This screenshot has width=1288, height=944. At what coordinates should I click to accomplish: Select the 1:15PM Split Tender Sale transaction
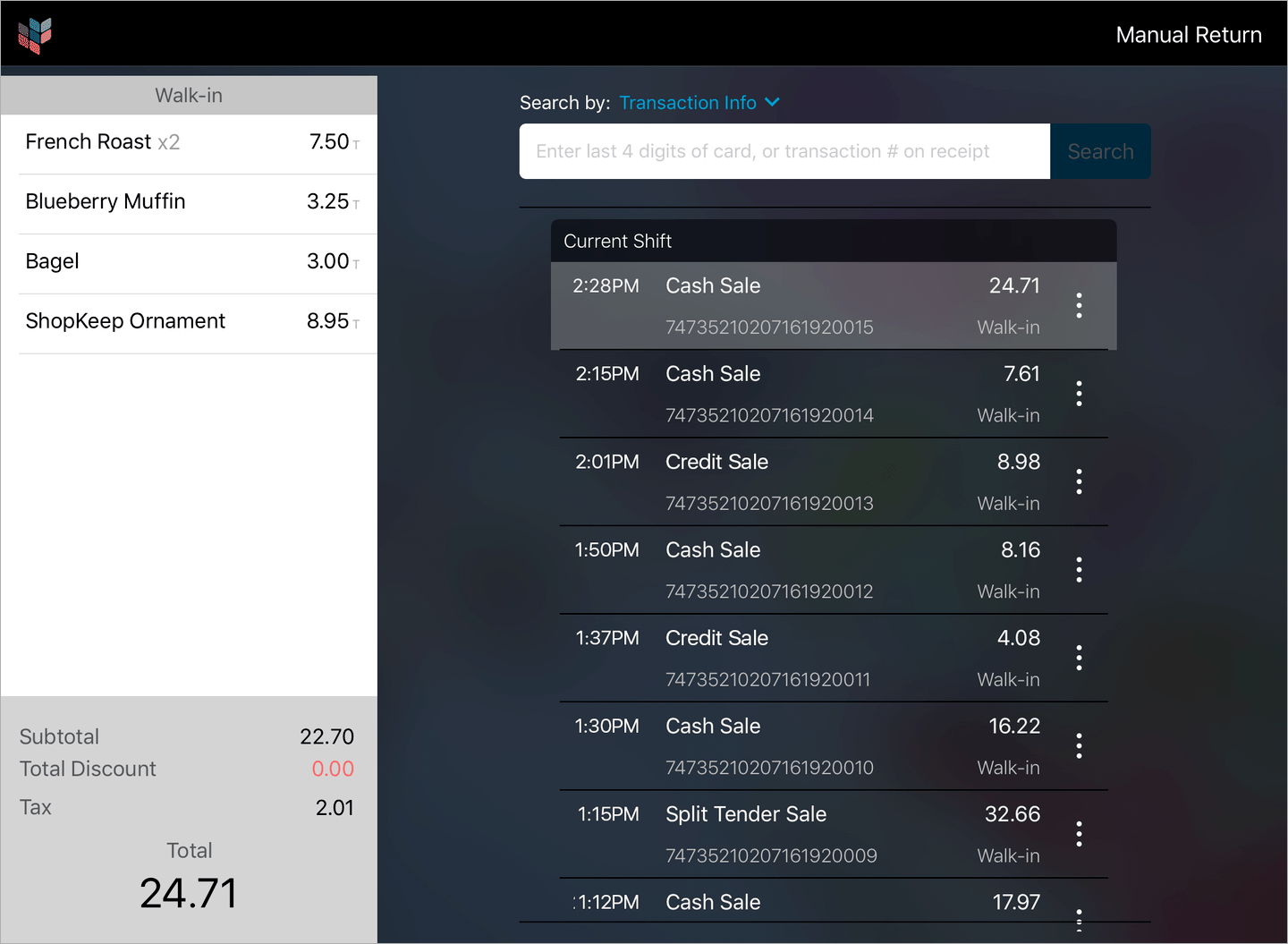(x=834, y=835)
